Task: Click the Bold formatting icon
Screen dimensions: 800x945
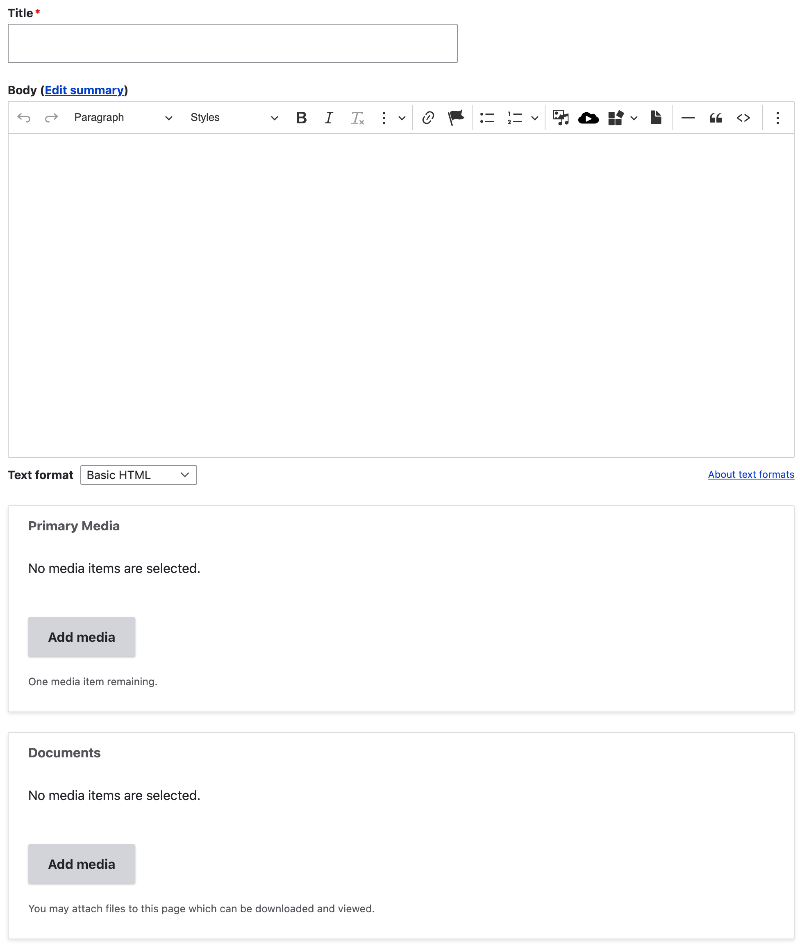Action: 301,118
